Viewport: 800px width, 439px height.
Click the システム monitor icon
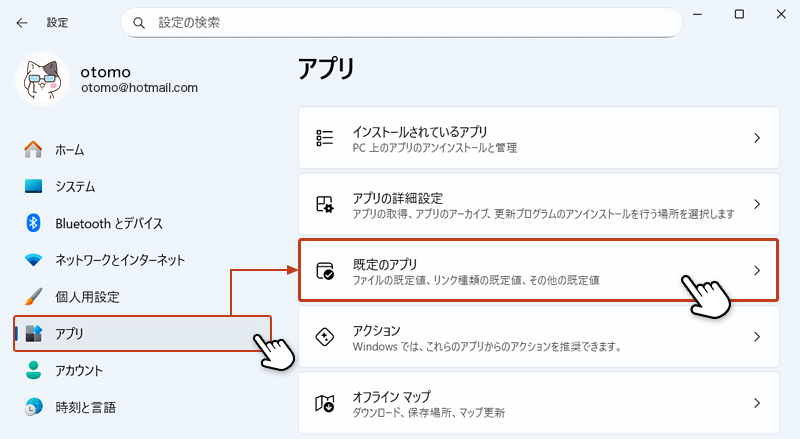point(33,186)
